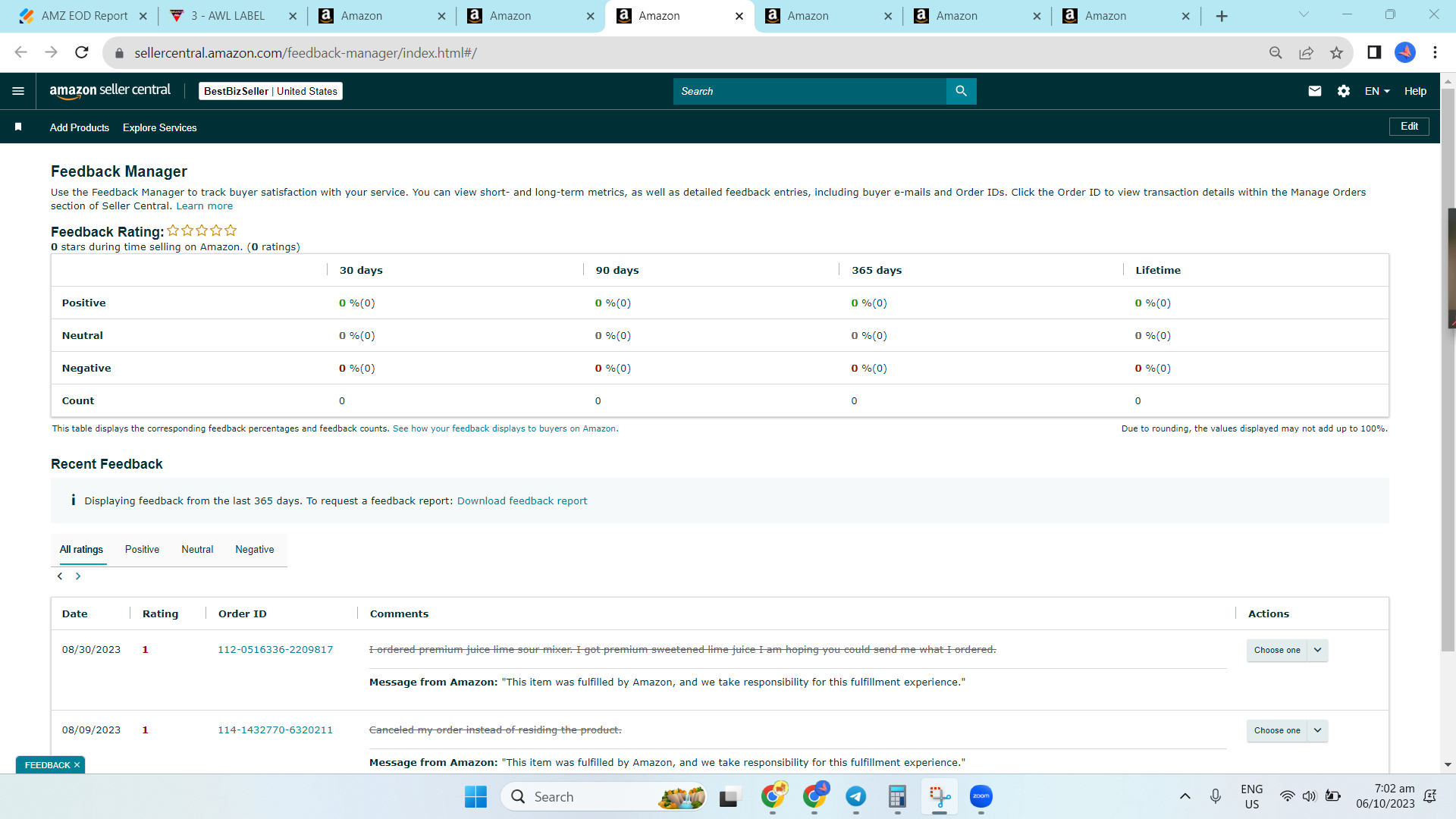Open the notification bell in system tray
Screen dimensions: 1456x819
tap(1430, 796)
